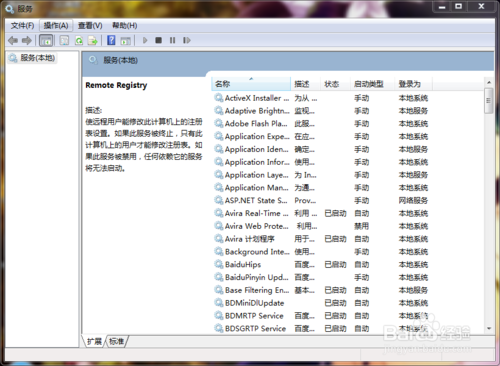The width and height of the screenshot is (500, 366).
Task: Select the Avira Web Protection service
Action: pyautogui.click(x=321, y=226)
